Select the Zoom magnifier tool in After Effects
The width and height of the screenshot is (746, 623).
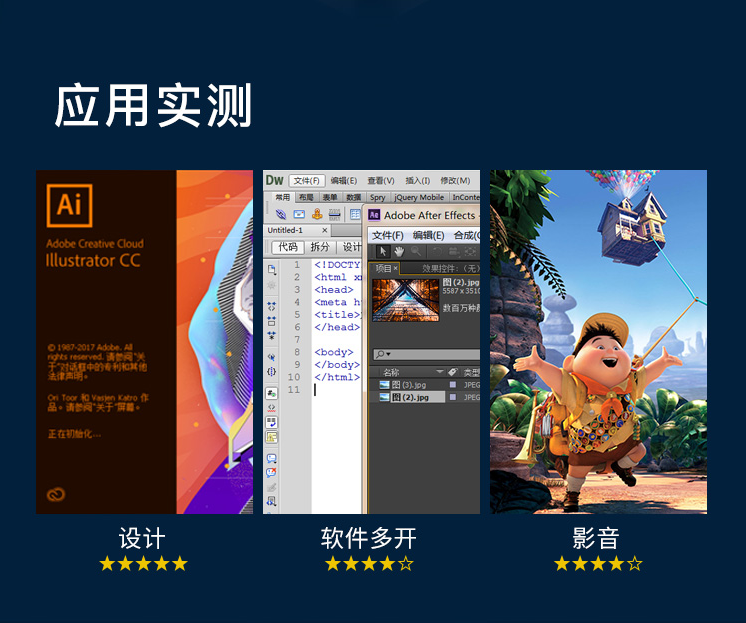click(416, 251)
